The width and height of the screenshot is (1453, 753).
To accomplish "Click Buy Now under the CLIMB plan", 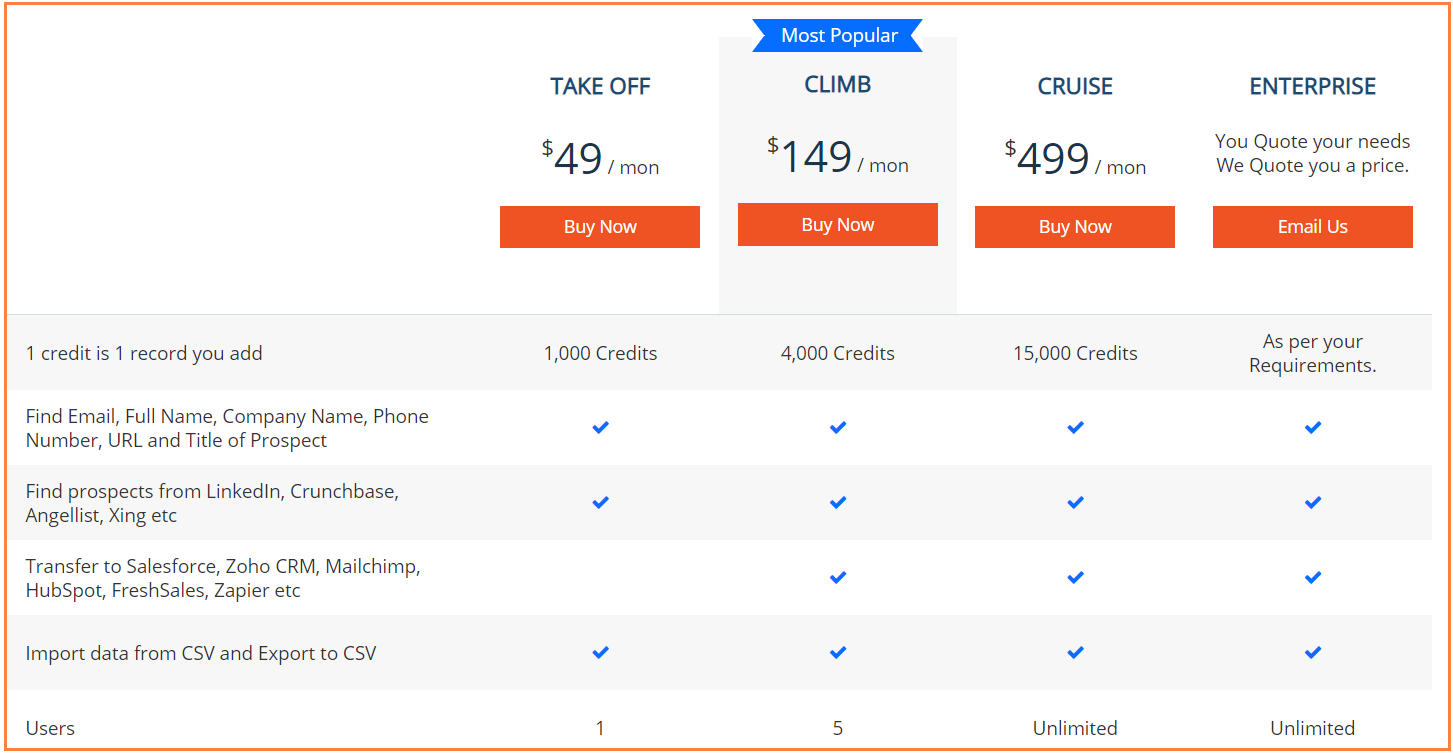I will [838, 225].
